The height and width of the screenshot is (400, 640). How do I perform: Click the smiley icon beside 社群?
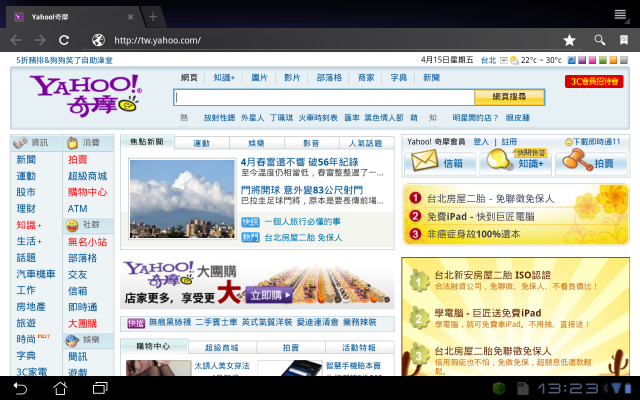tap(72, 225)
